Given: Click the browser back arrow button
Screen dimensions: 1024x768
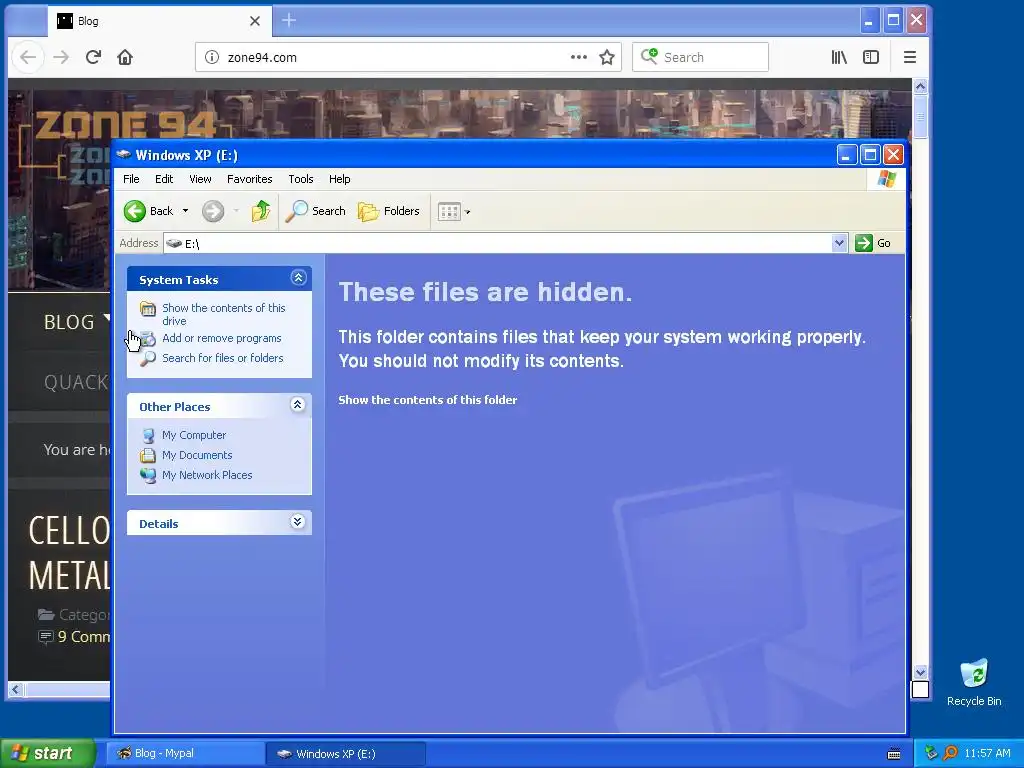Looking at the screenshot, I should [x=28, y=57].
